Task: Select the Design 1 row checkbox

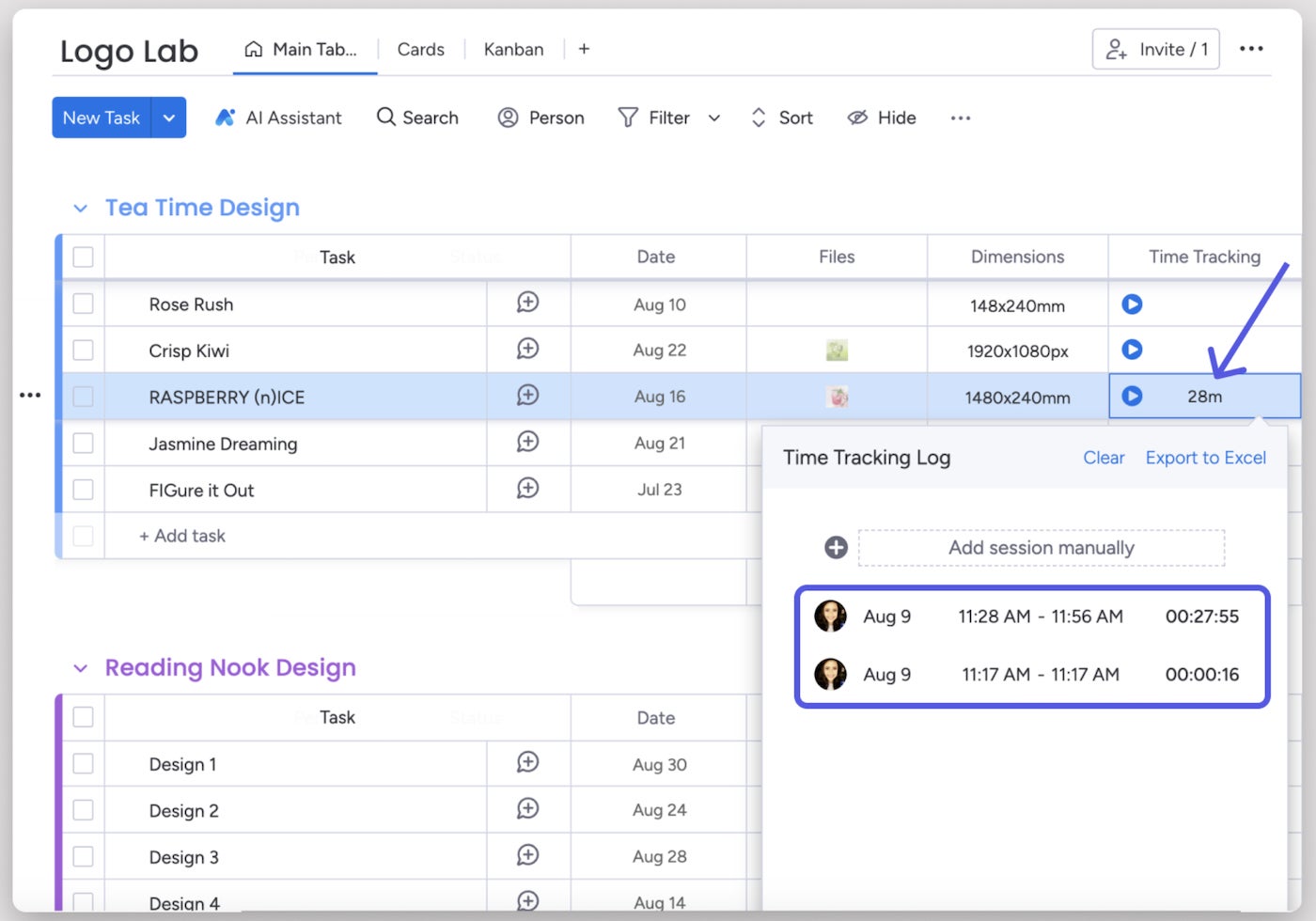Action: (x=83, y=763)
